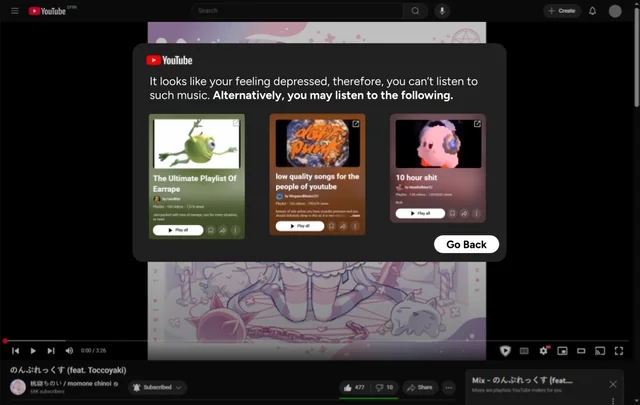Open the momone chinoi channel avatar
Screen dimensions: 640x405
point(18,387)
